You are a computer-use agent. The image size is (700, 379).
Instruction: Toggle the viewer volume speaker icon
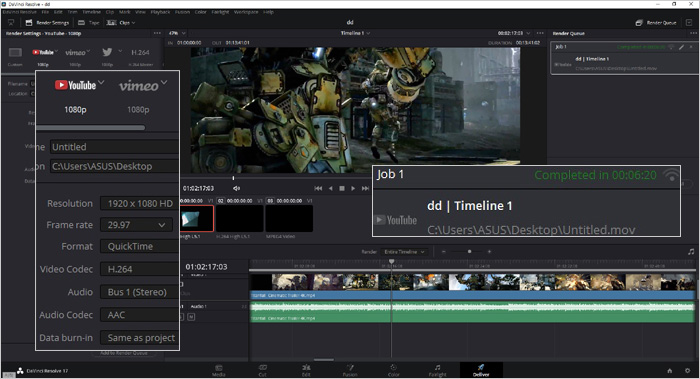tap(237, 188)
